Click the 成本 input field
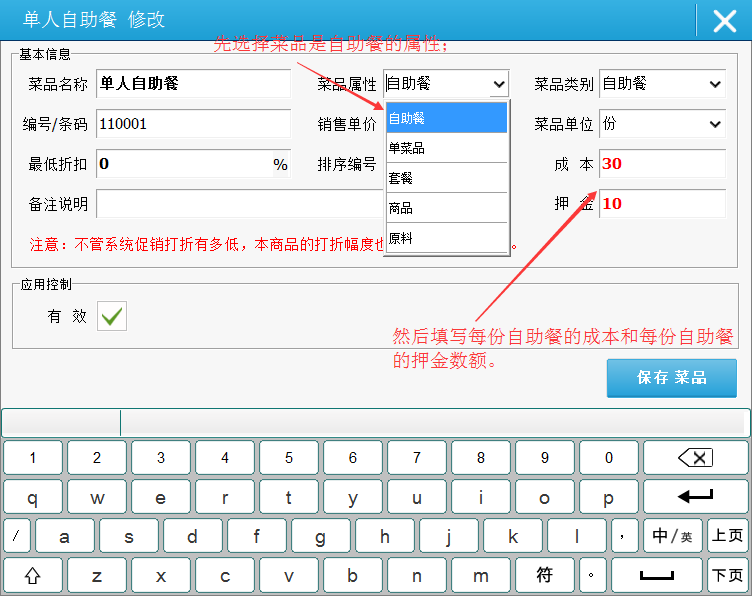The image size is (752, 596). (662, 164)
